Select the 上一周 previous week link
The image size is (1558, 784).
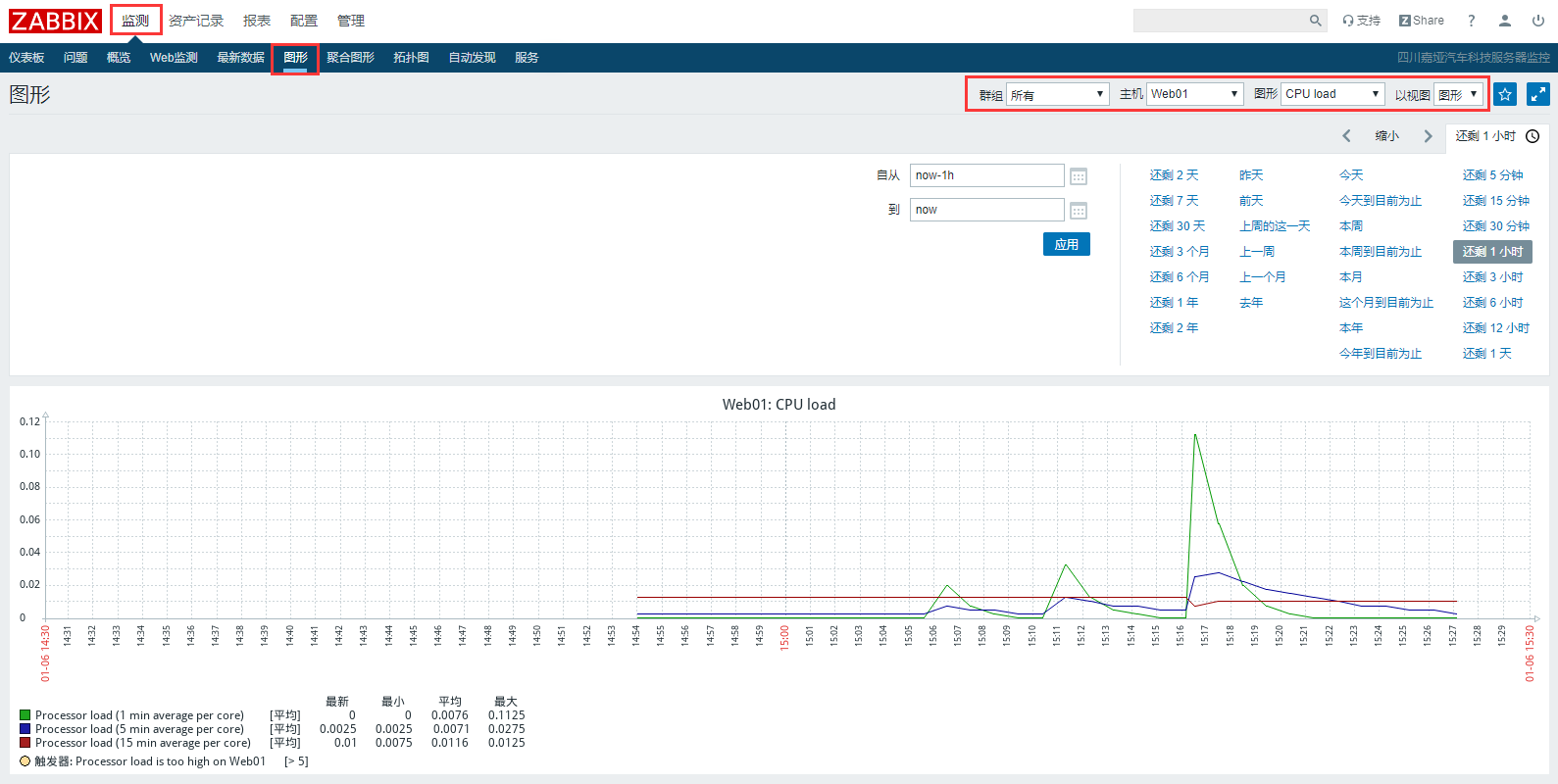(x=1257, y=252)
